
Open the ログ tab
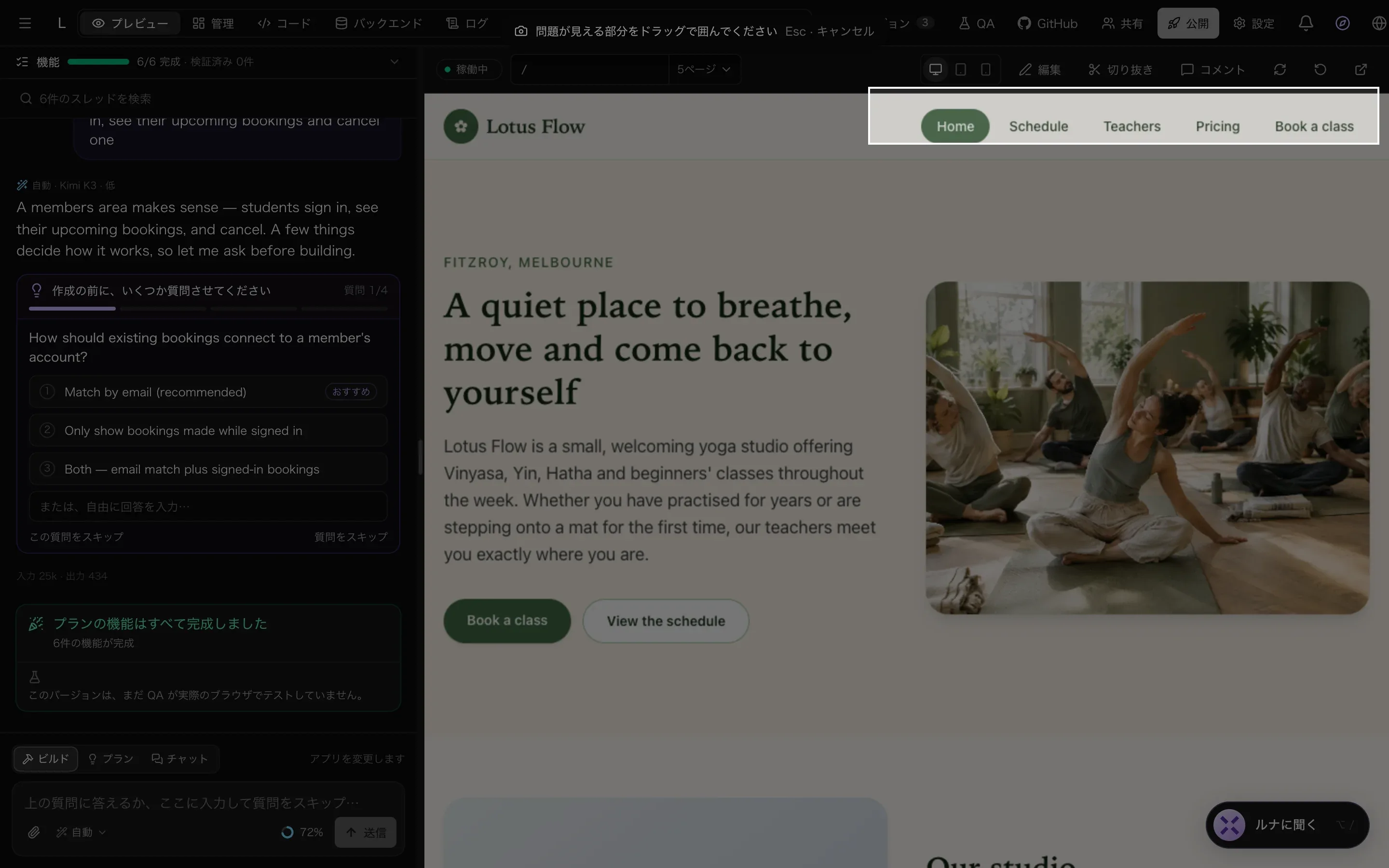click(x=467, y=23)
